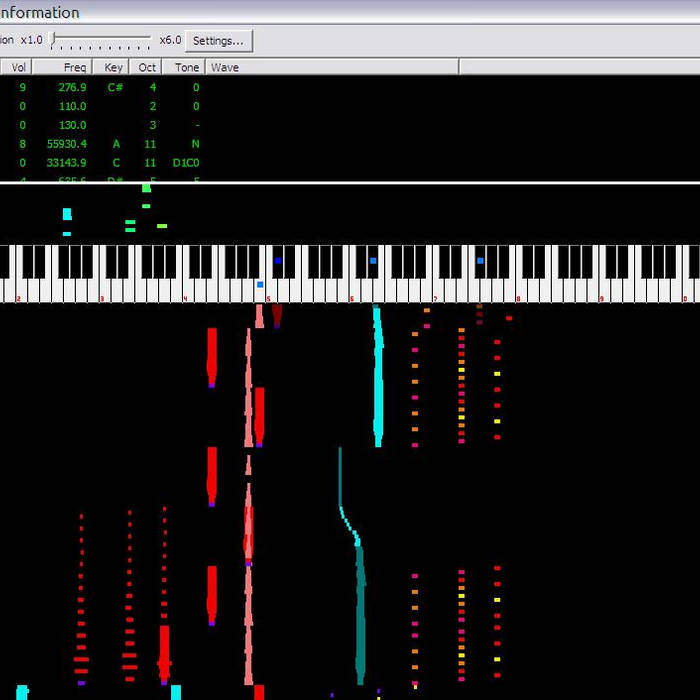Click the white horizontal splitter bar
The height and width of the screenshot is (700, 700).
tap(350, 183)
